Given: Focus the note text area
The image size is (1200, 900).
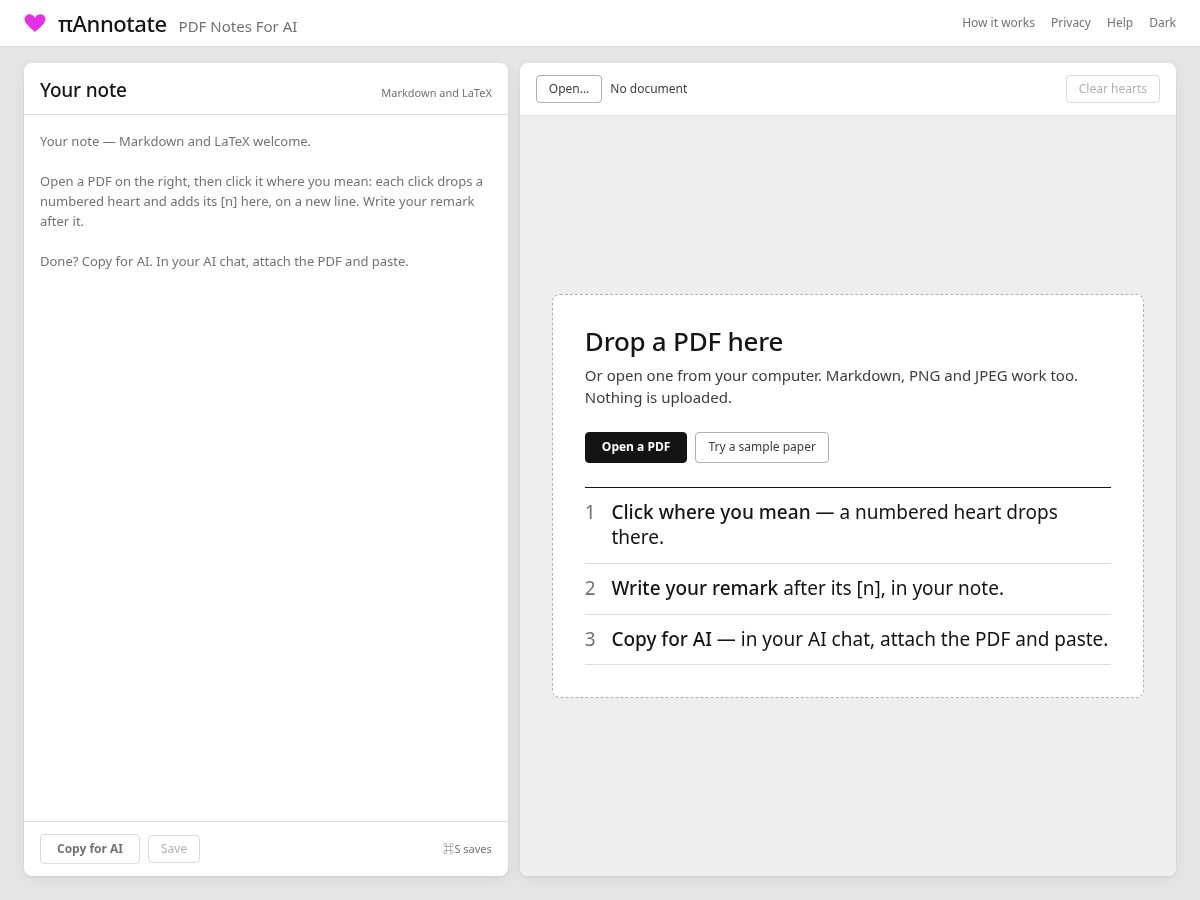Looking at the screenshot, I should (266, 468).
